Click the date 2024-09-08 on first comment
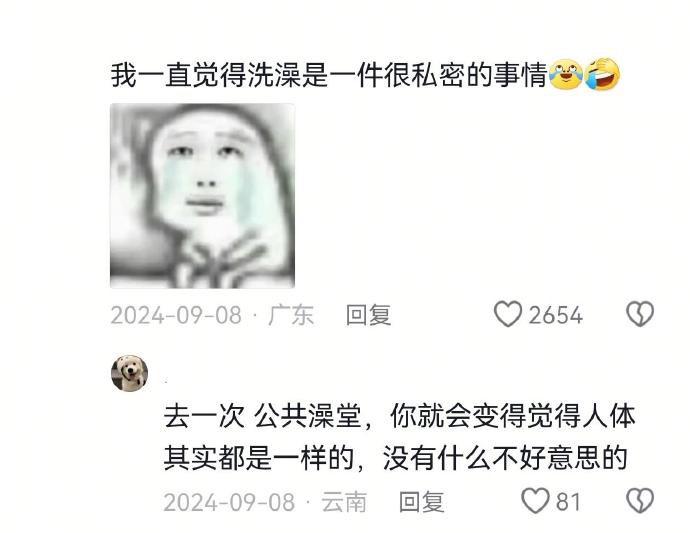 (176, 316)
